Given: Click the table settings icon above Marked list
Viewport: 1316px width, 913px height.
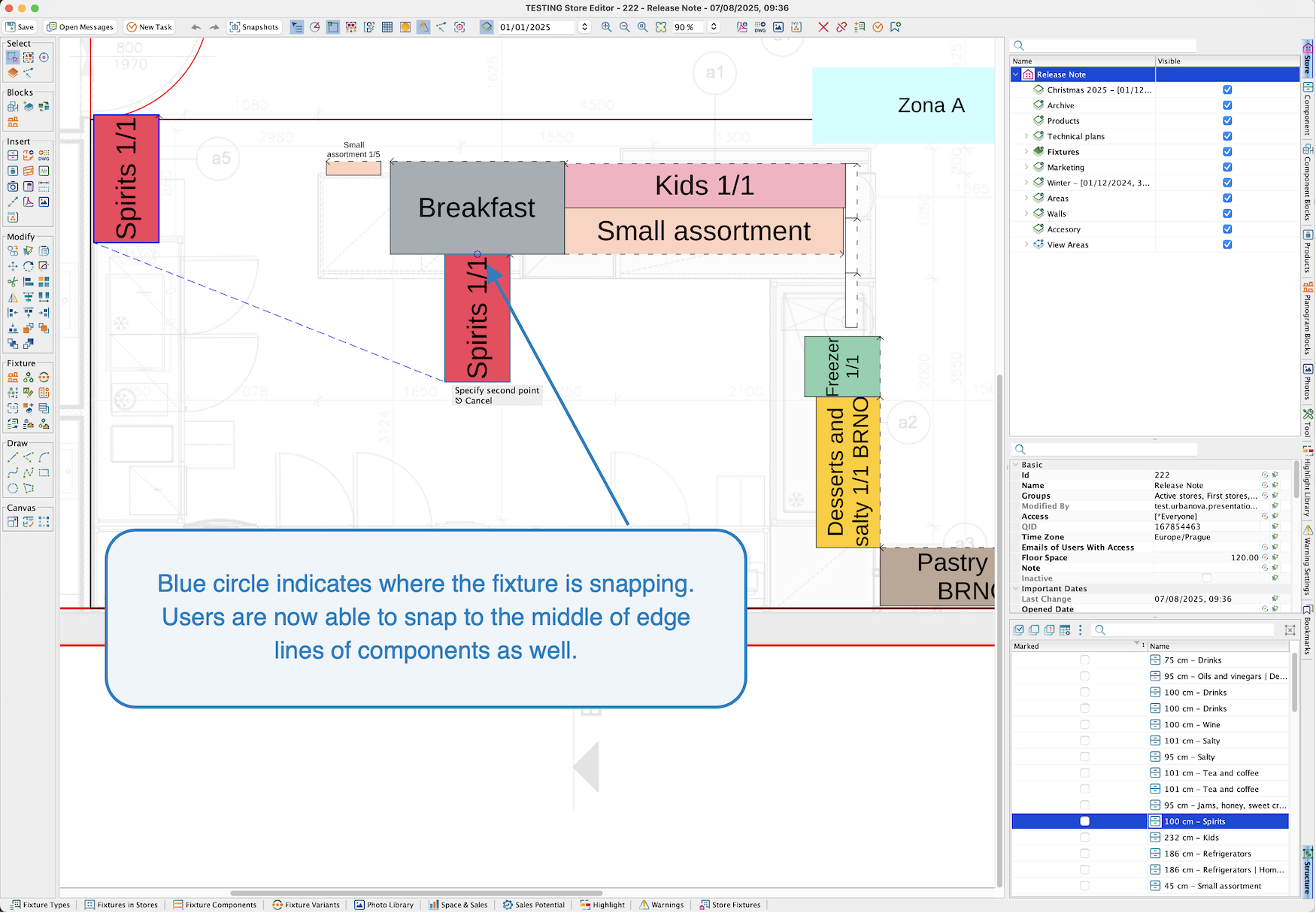Looking at the screenshot, I should [1065, 630].
